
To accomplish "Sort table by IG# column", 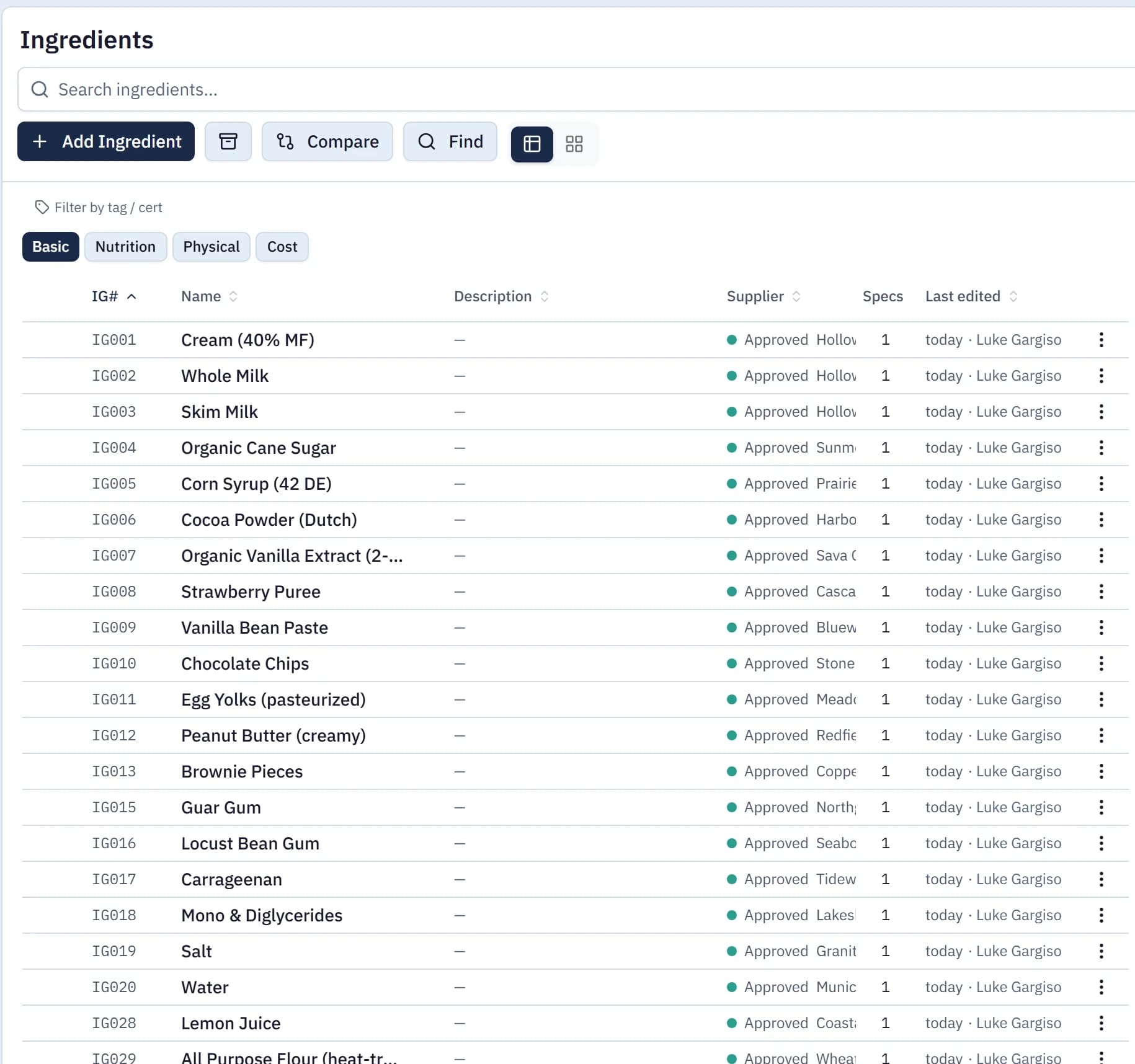I will (114, 296).
